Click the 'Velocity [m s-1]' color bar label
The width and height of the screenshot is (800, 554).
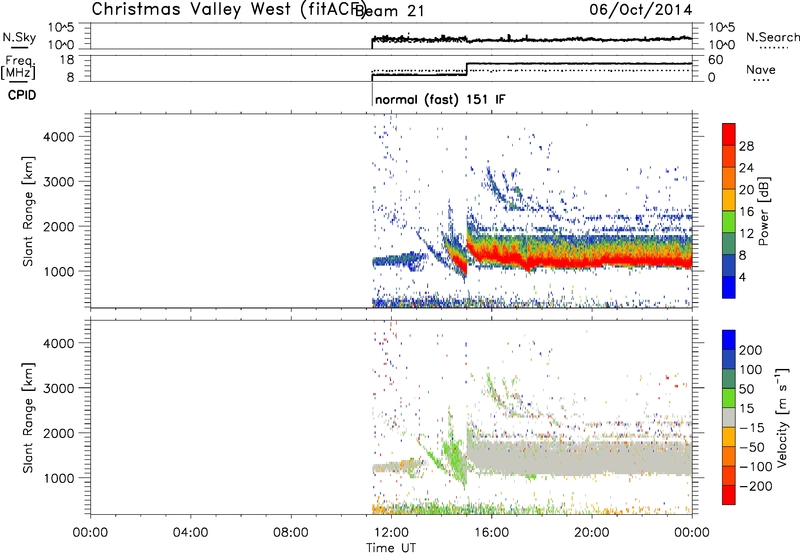coord(782,417)
